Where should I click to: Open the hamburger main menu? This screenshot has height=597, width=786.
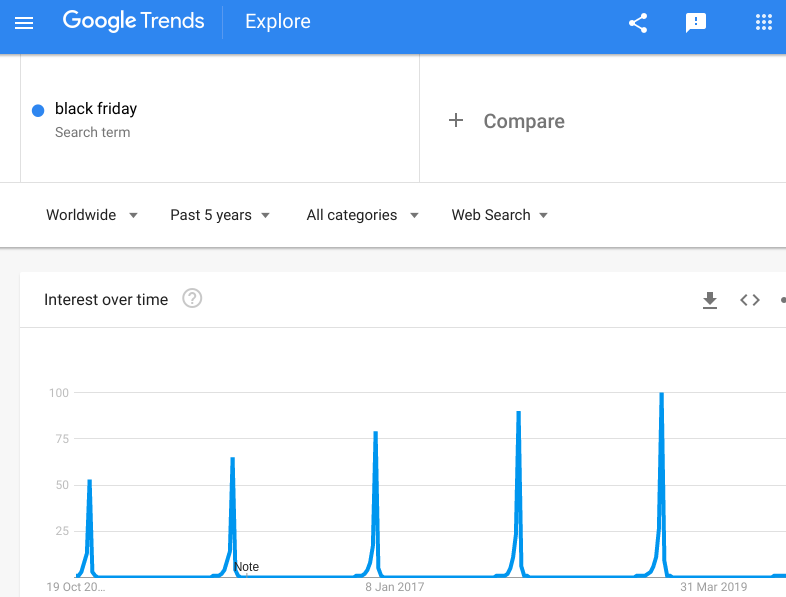tap(24, 23)
